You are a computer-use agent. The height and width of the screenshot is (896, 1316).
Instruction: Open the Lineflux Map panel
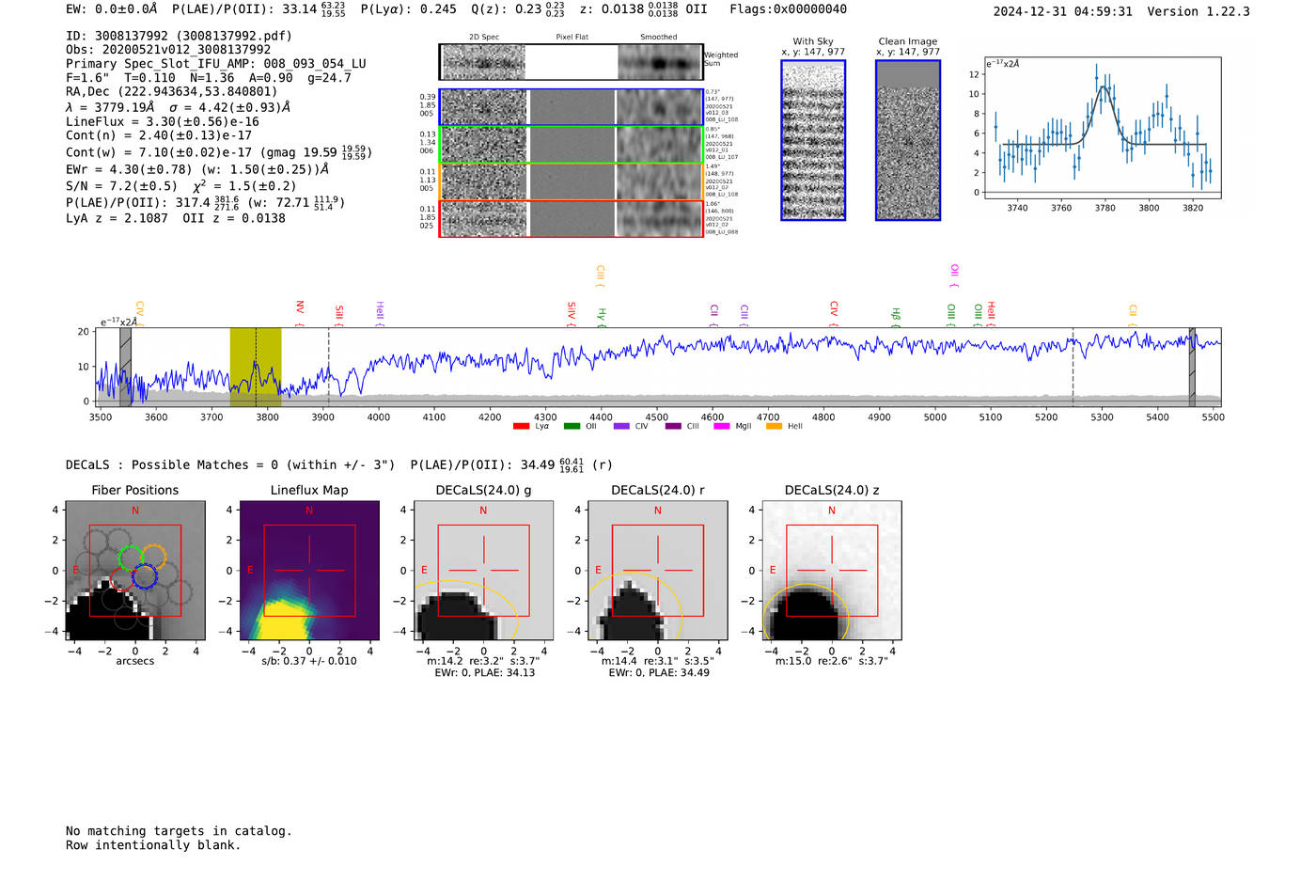click(309, 571)
